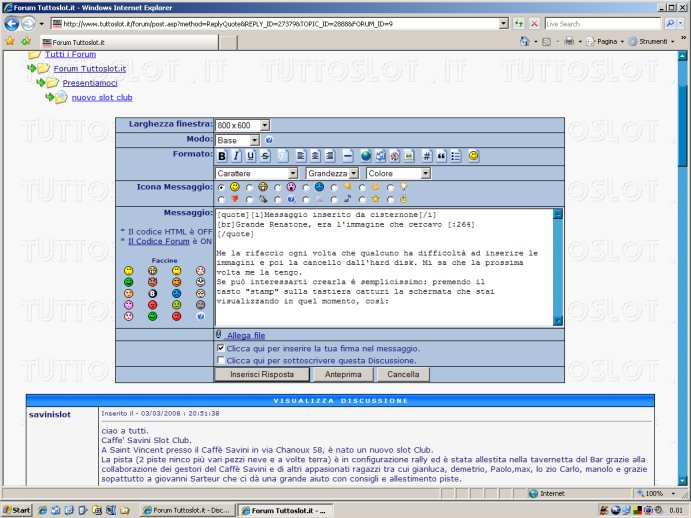Screen dimensions: 691x518
Task: Click the Refresh page icon
Action: coord(519,23)
